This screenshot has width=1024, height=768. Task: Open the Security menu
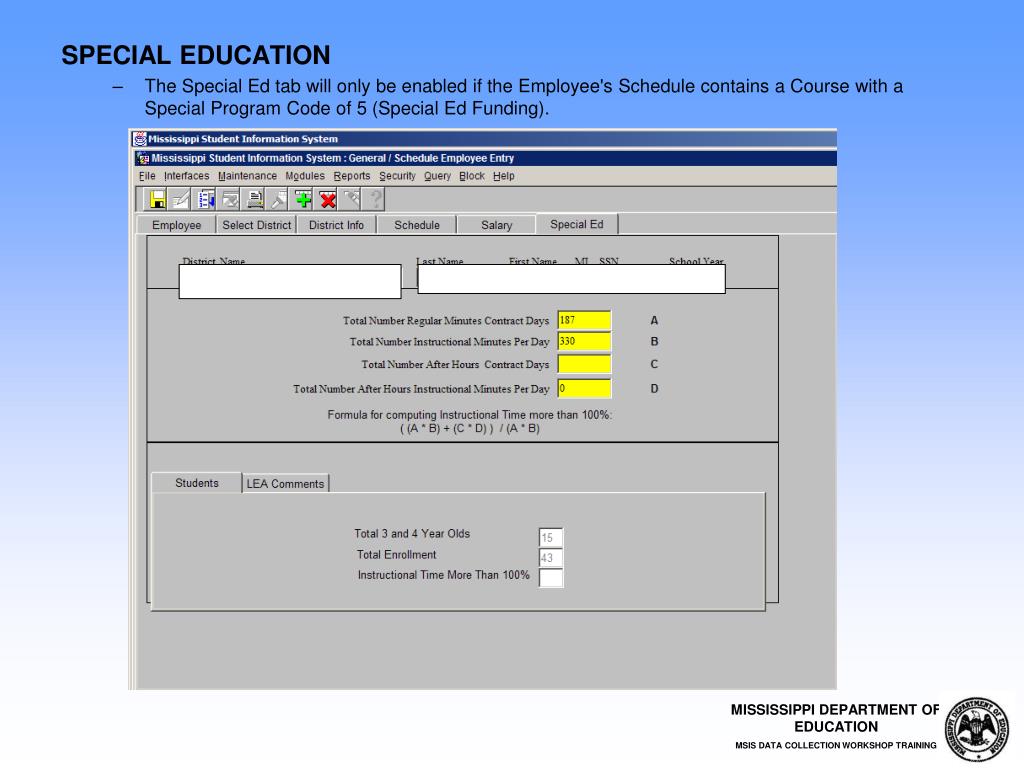click(x=397, y=176)
